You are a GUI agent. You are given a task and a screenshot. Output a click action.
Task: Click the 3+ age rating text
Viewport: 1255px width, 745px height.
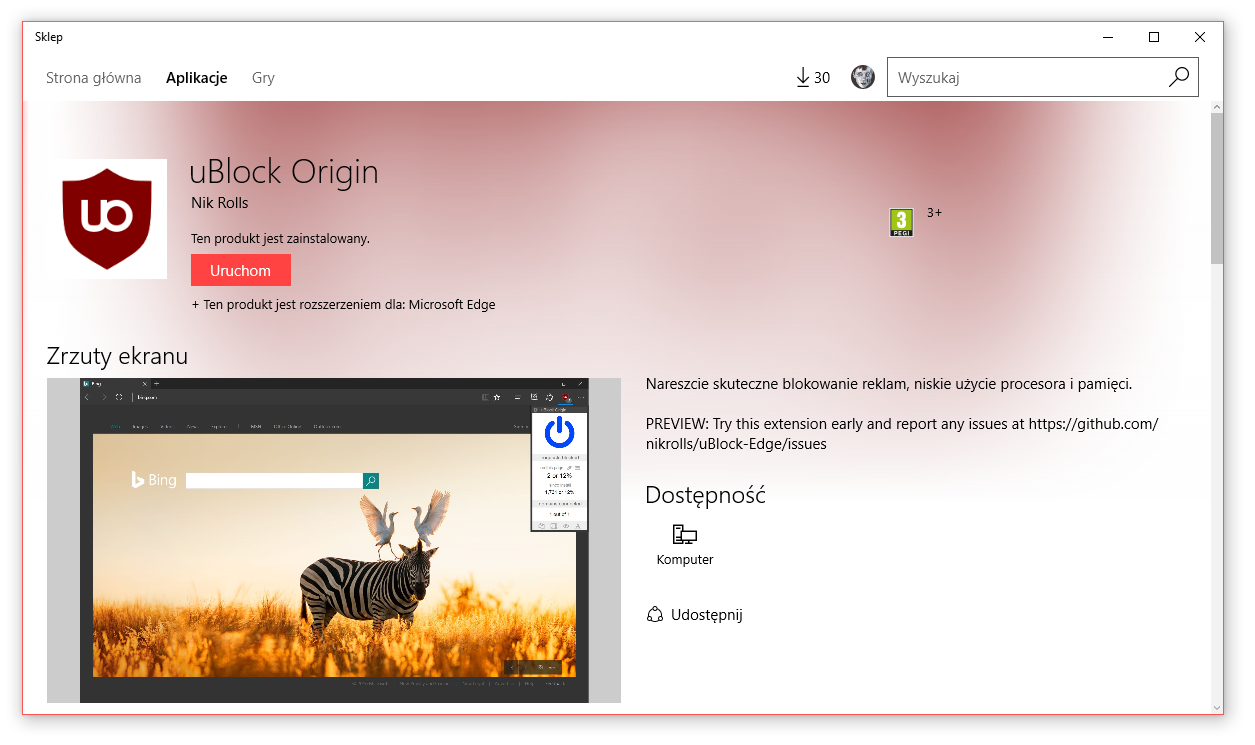pyautogui.click(x=934, y=213)
